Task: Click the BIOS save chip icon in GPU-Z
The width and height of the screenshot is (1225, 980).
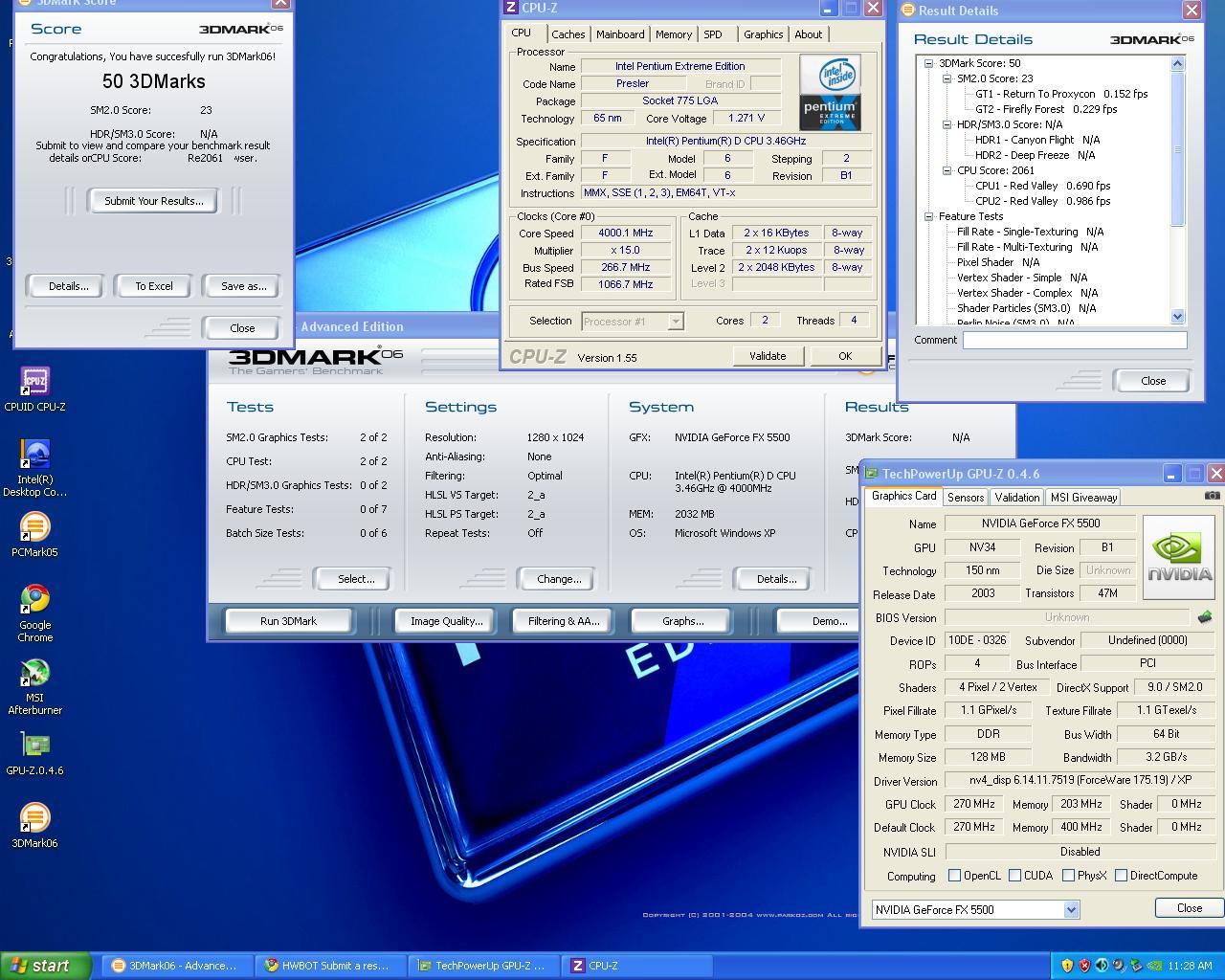Action: tap(1204, 617)
